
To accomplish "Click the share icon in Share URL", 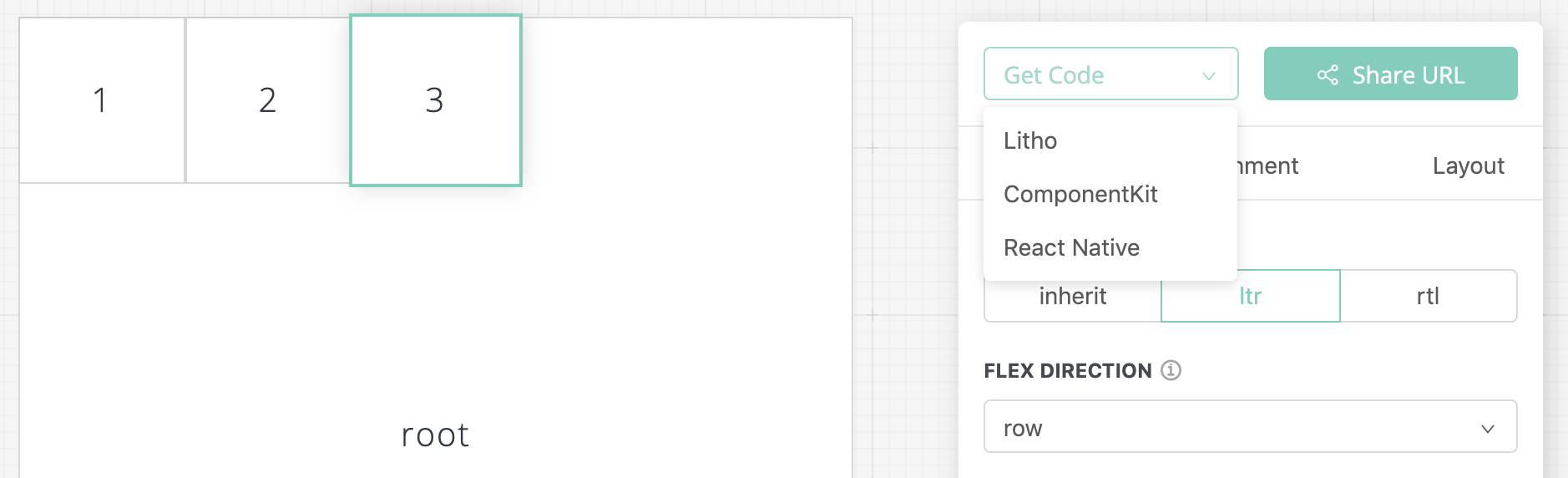I will [1328, 75].
